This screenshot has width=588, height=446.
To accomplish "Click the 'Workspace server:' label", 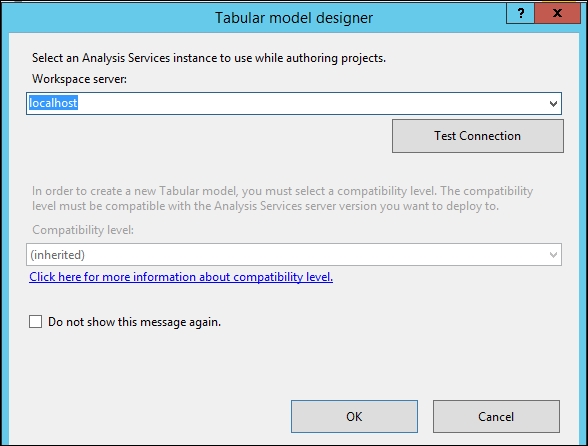I will tap(80, 79).
